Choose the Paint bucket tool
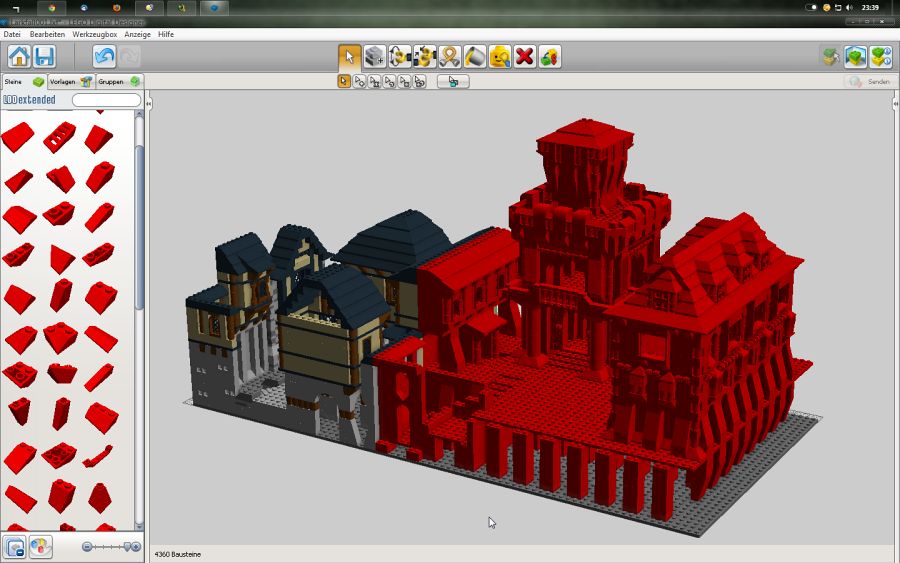Screen dimensions: 900x563 pos(475,56)
